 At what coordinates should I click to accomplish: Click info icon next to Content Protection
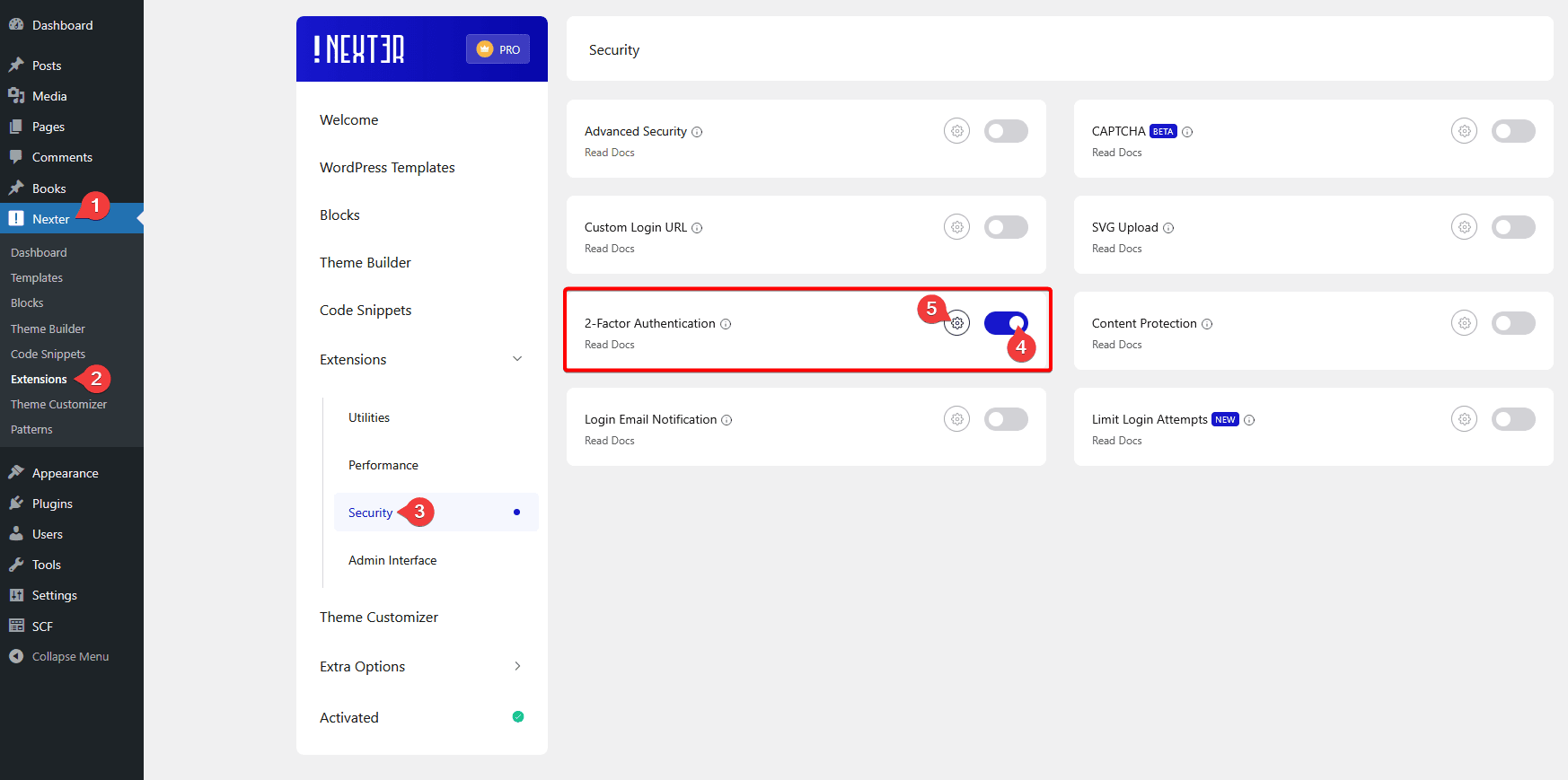pyautogui.click(x=1207, y=324)
